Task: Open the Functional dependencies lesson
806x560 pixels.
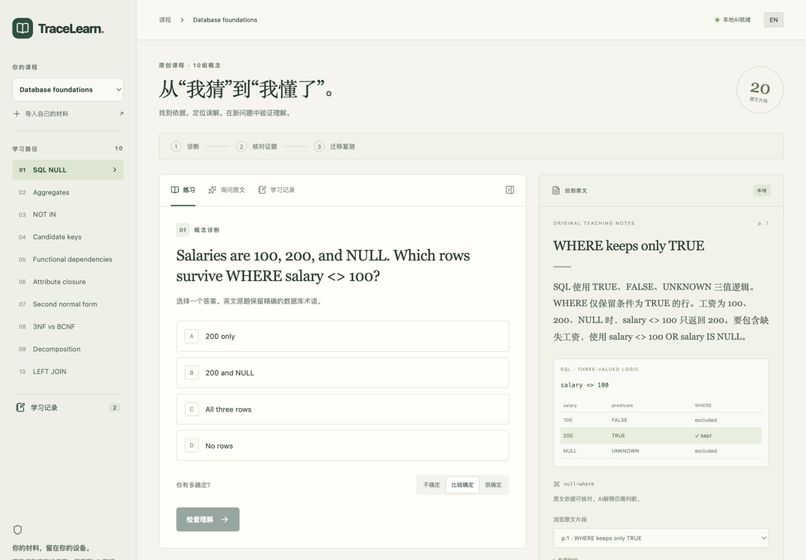Action: pyautogui.click(x=68, y=259)
